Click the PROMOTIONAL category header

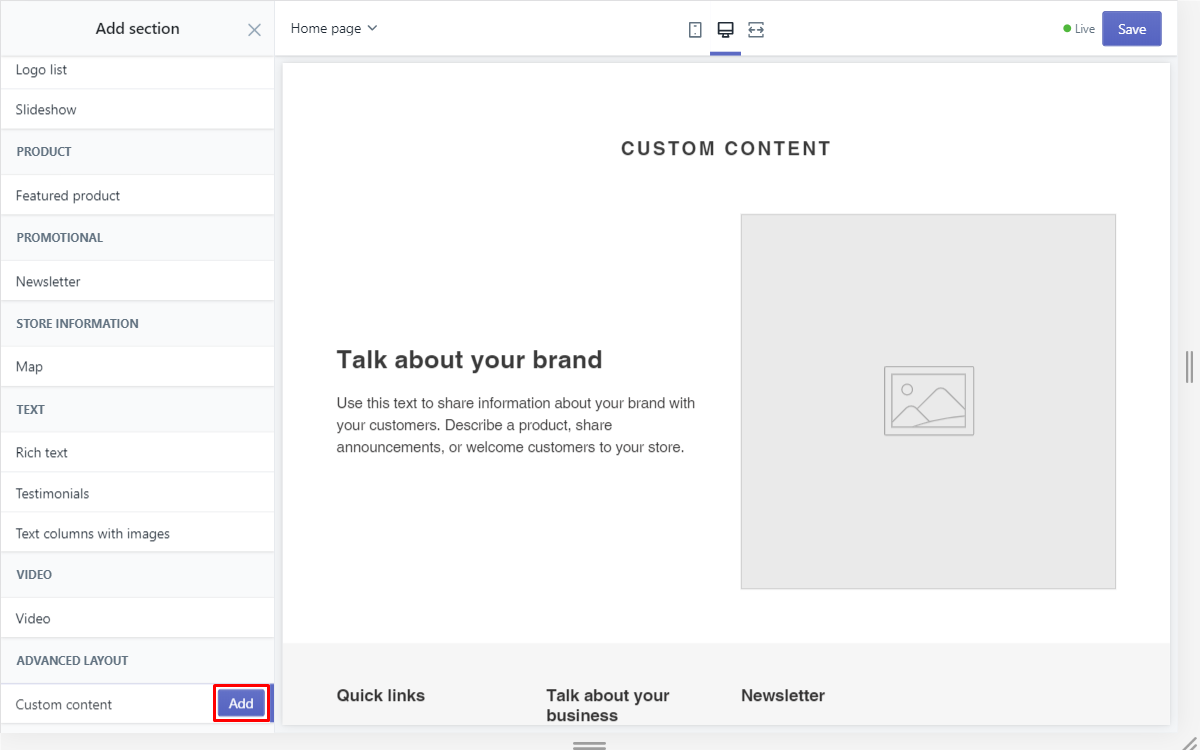pyautogui.click(x=137, y=238)
